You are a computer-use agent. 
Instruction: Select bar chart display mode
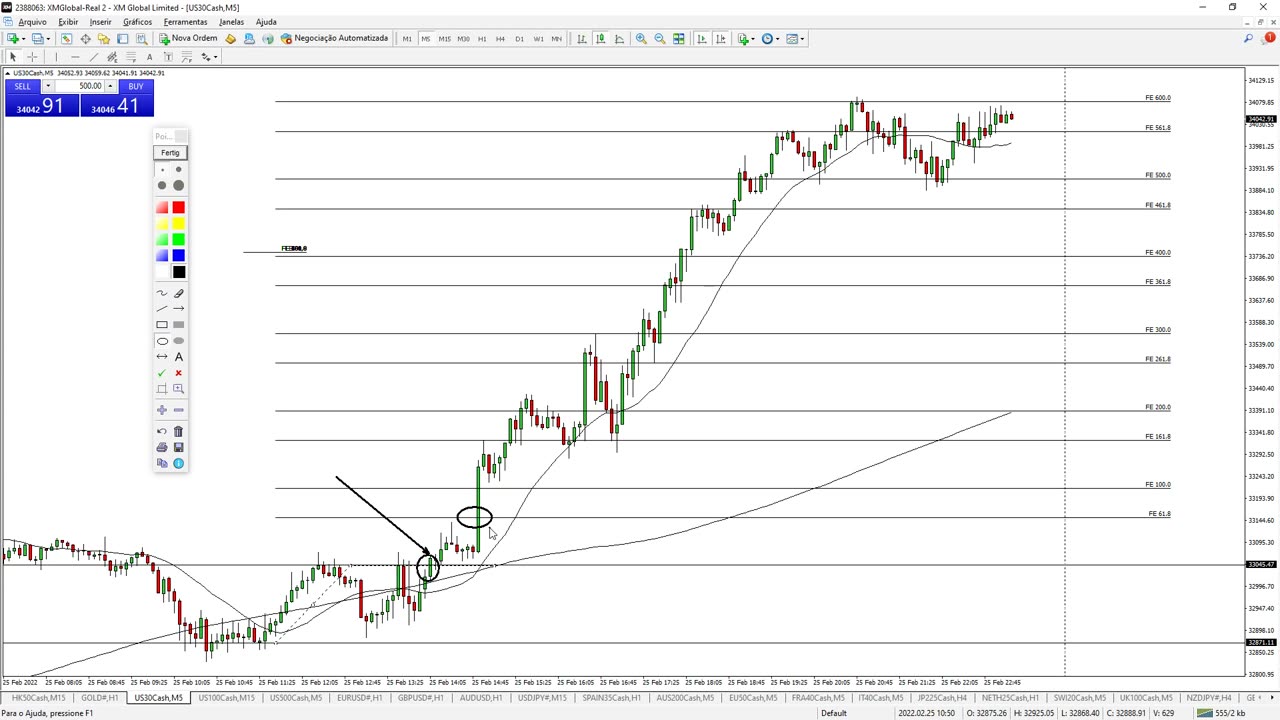click(582, 39)
